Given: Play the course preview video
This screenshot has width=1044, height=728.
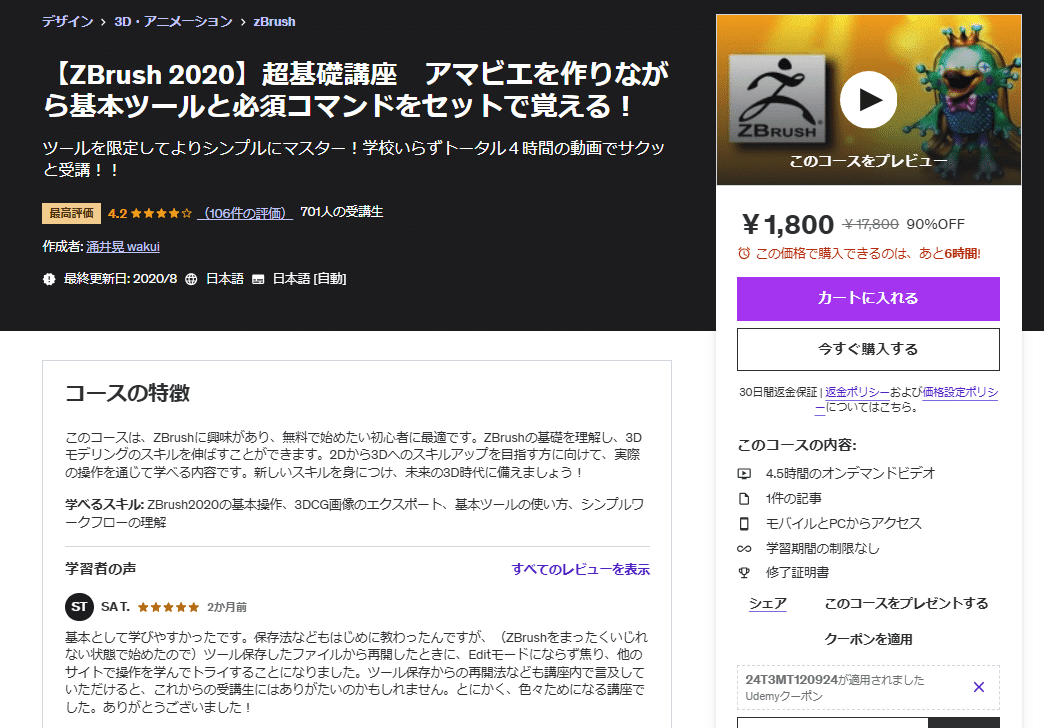Looking at the screenshot, I should [x=868, y=100].
